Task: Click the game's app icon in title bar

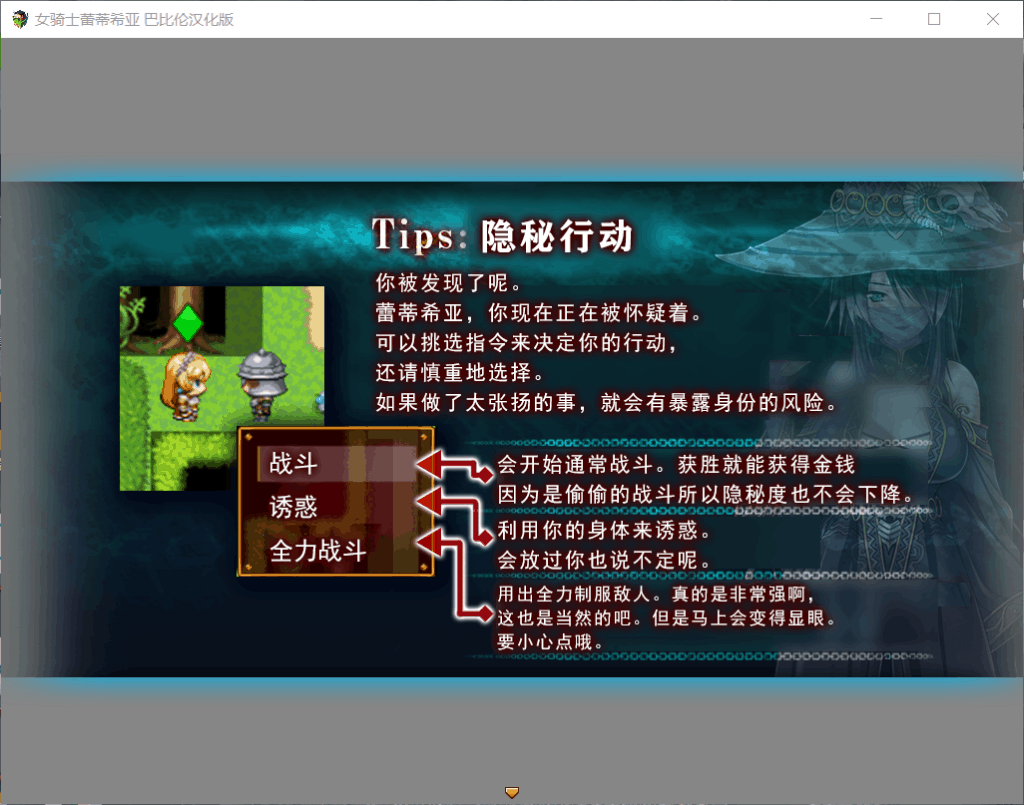Action: coord(19,19)
